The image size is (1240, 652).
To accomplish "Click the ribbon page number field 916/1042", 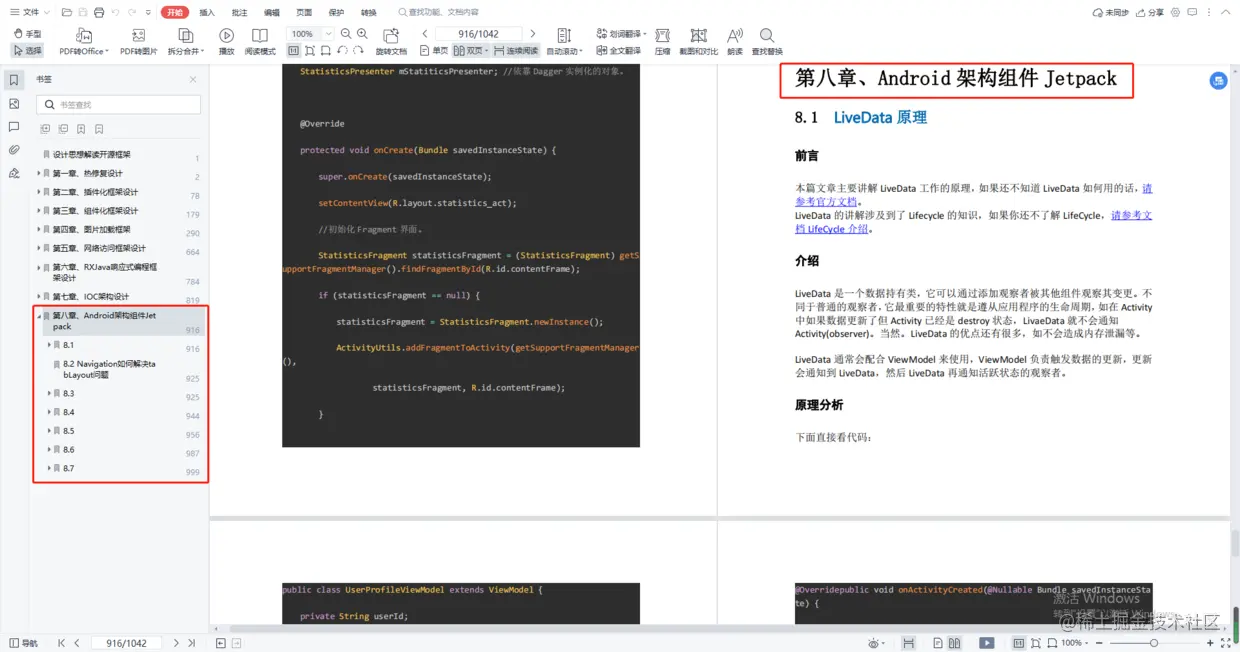I will pyautogui.click(x=478, y=34).
